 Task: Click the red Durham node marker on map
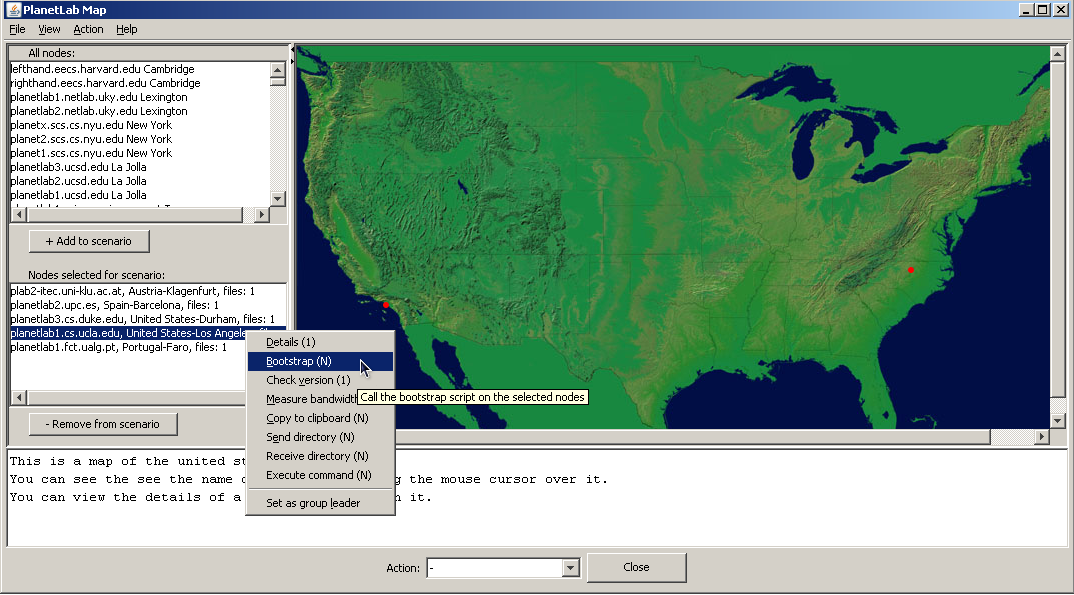click(910, 270)
